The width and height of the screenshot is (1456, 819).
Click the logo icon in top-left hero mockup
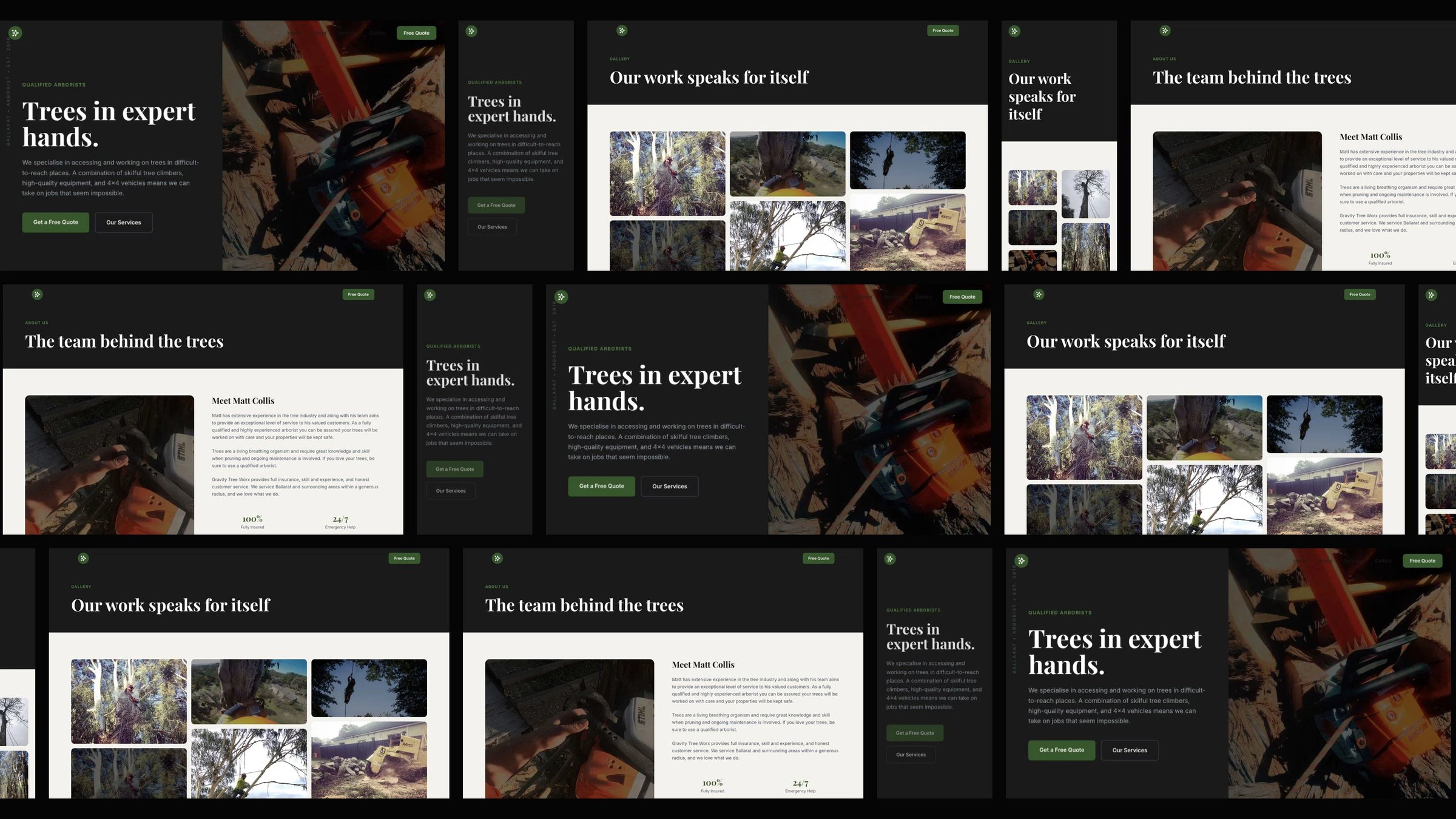[15, 33]
